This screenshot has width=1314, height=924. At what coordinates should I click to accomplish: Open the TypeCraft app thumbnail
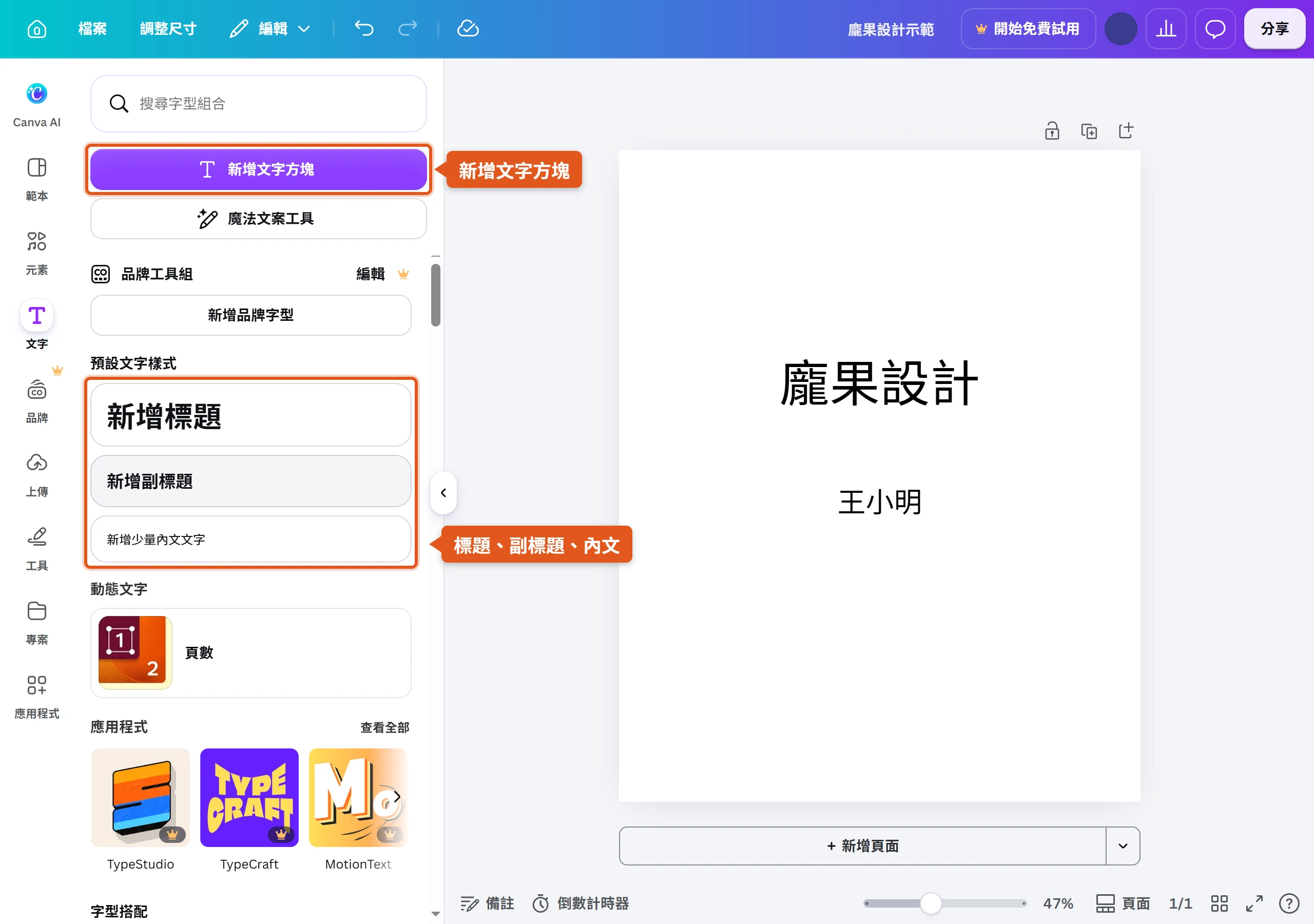[x=249, y=798]
